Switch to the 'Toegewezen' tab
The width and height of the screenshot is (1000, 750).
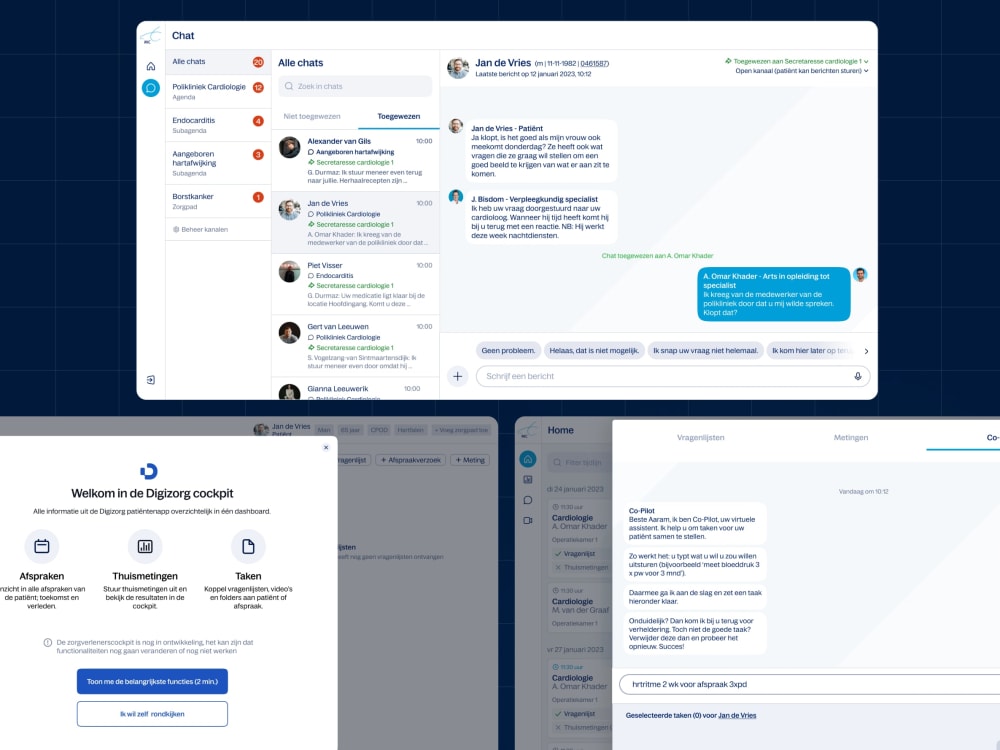click(x=399, y=116)
